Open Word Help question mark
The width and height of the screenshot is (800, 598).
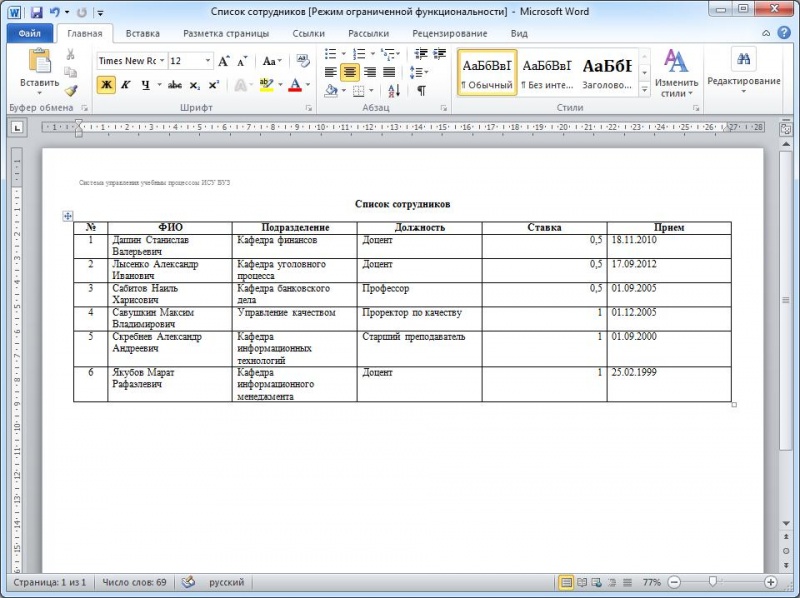coord(784,33)
